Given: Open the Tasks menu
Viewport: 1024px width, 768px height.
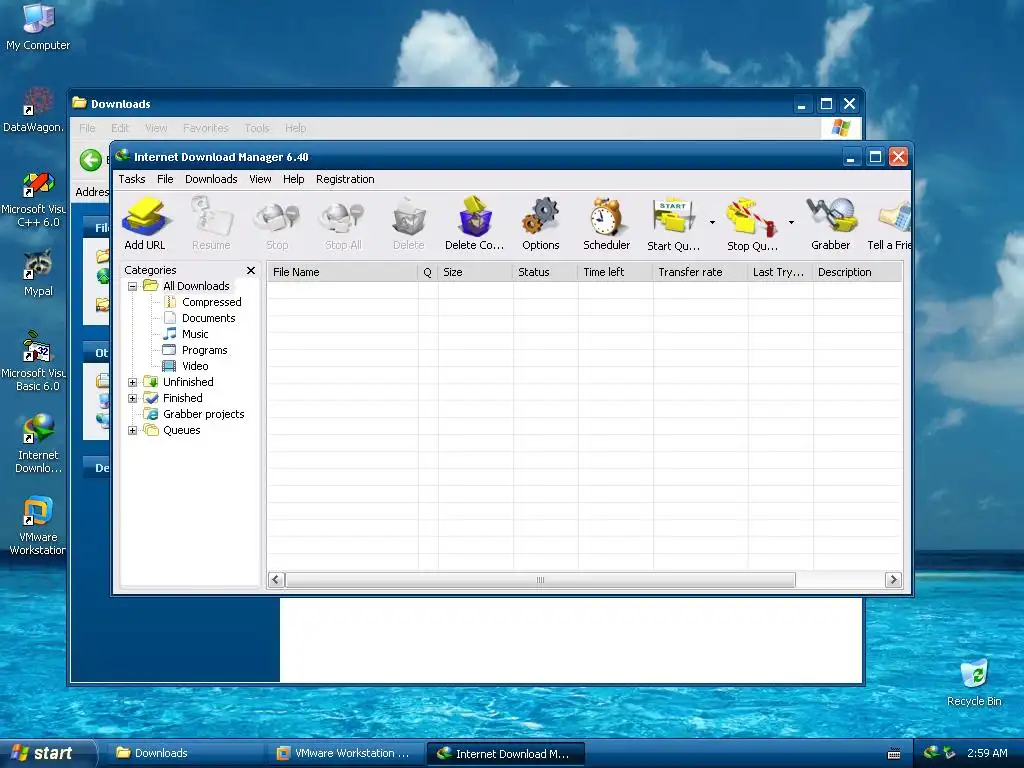Looking at the screenshot, I should point(132,179).
